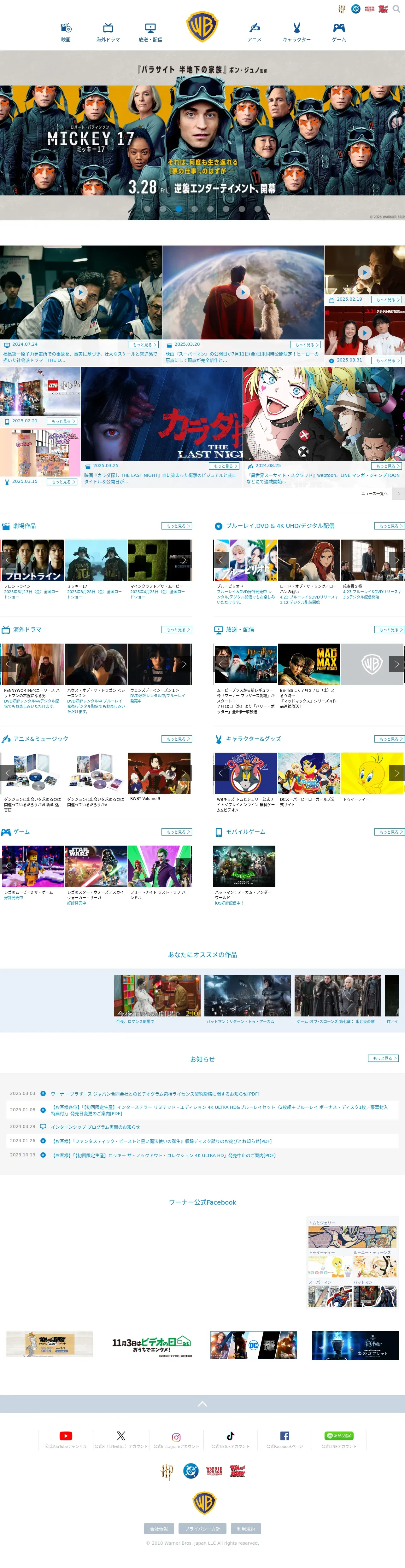Open search with the magnifier icon

point(397,9)
